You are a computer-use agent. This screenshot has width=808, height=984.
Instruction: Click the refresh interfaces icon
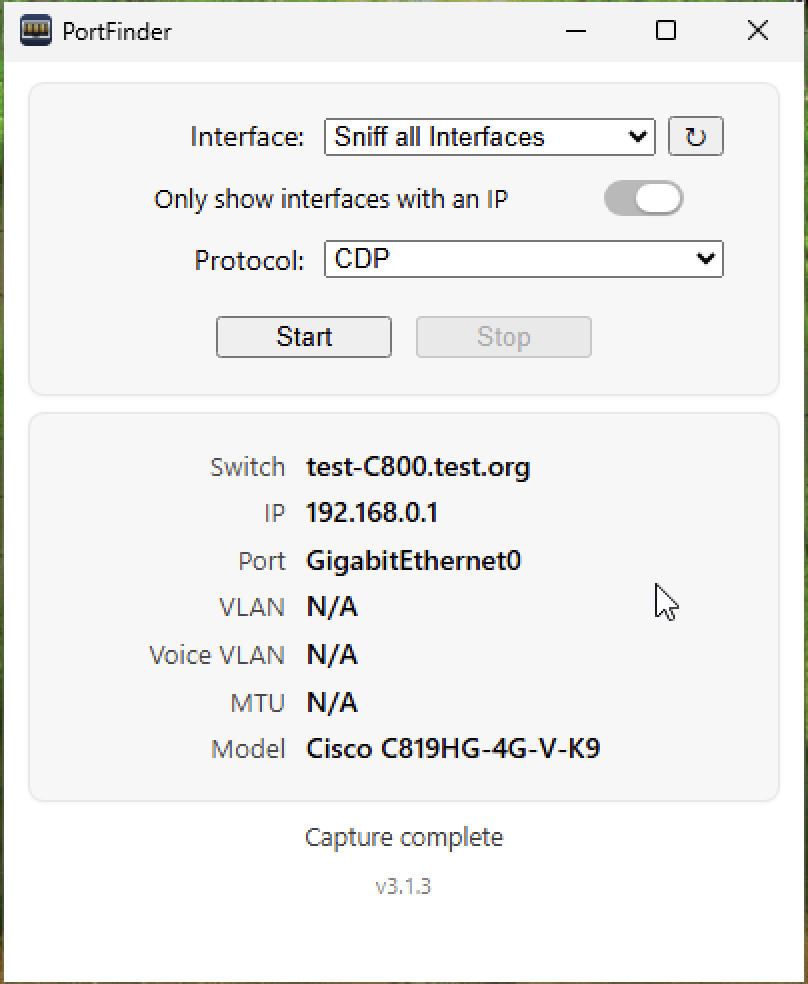(x=695, y=136)
